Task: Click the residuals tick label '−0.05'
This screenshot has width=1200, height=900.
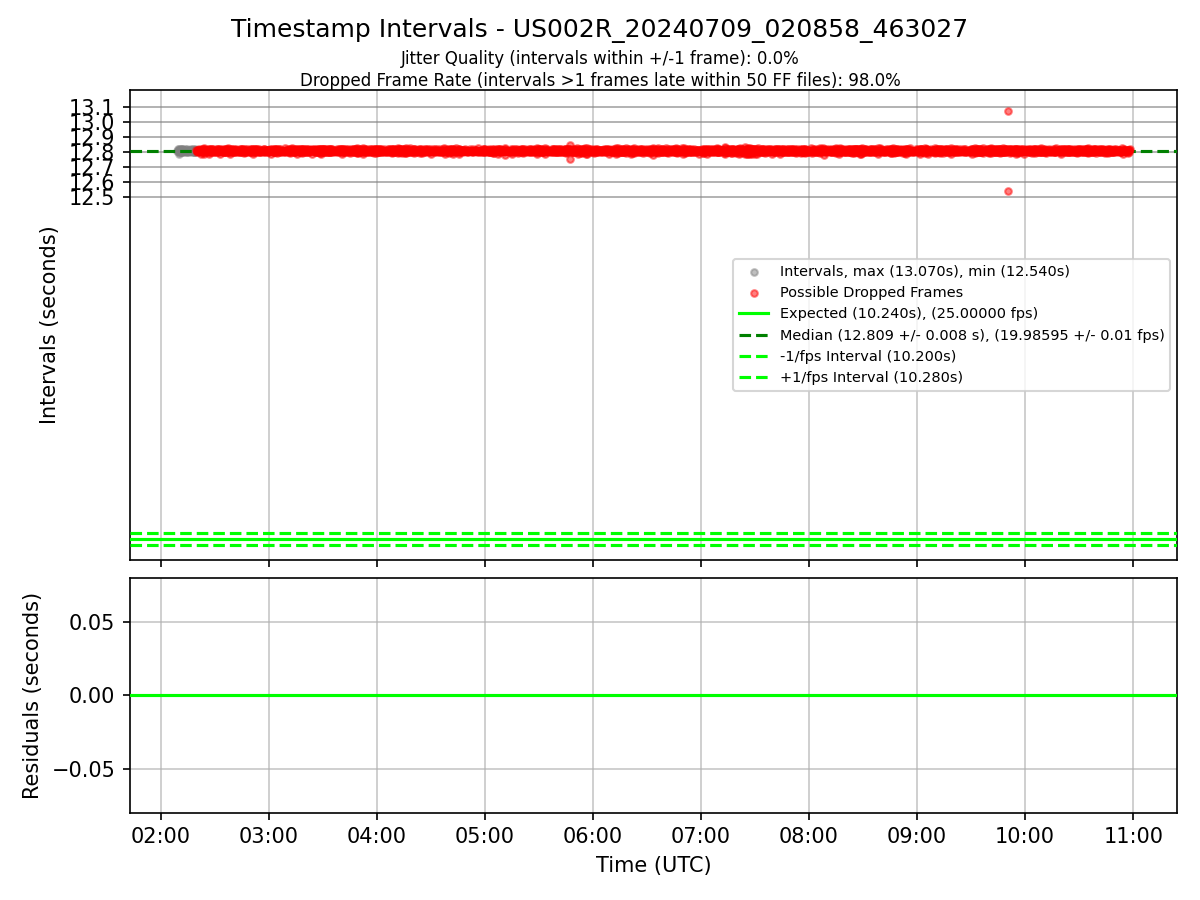Action: click(x=83, y=769)
